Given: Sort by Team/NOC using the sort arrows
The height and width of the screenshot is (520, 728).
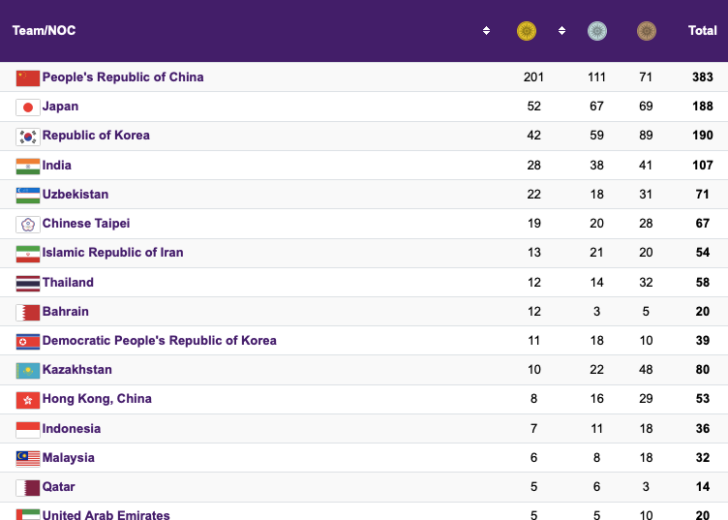Looking at the screenshot, I should pos(486,31).
